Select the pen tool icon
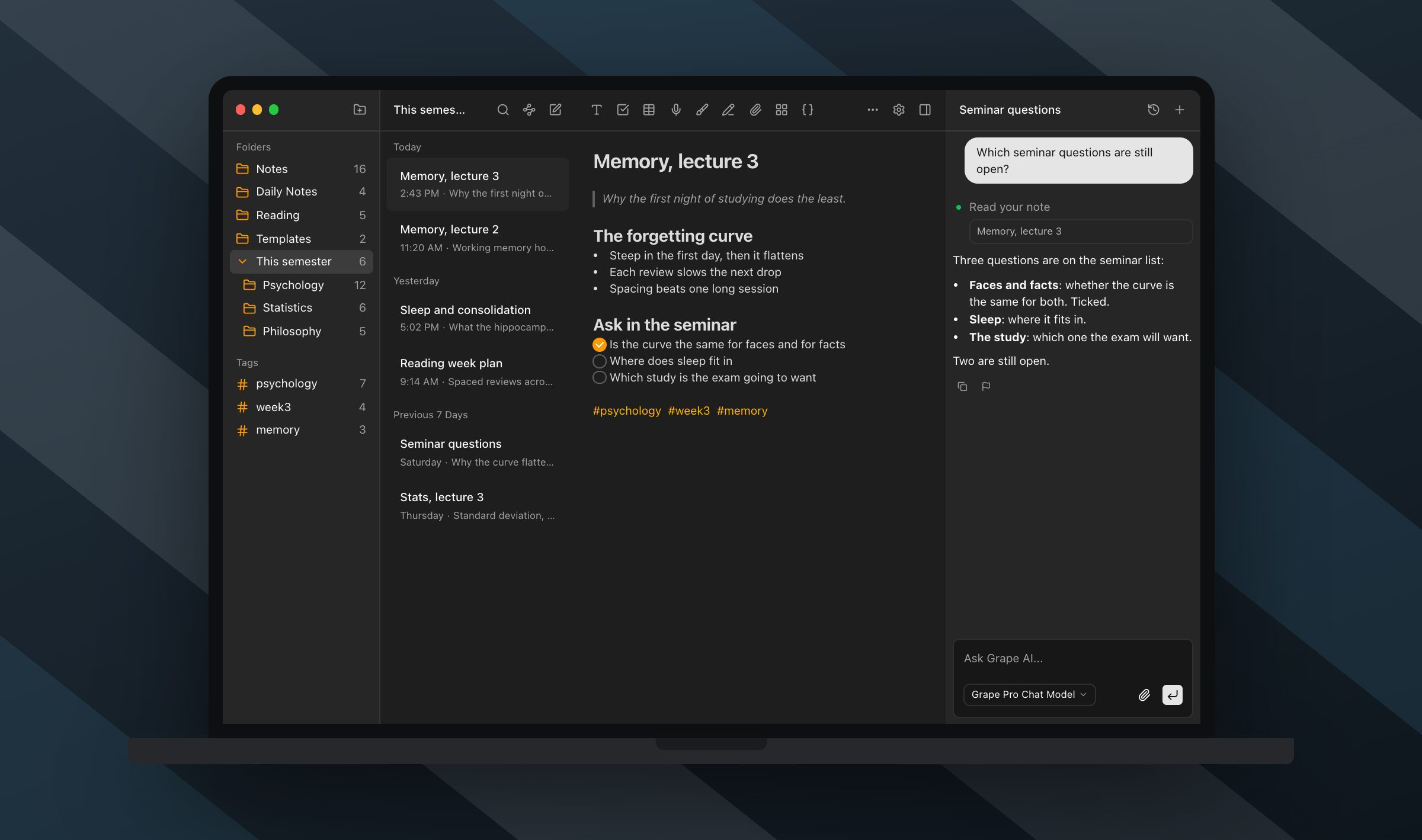This screenshot has width=1422, height=840. coord(728,110)
